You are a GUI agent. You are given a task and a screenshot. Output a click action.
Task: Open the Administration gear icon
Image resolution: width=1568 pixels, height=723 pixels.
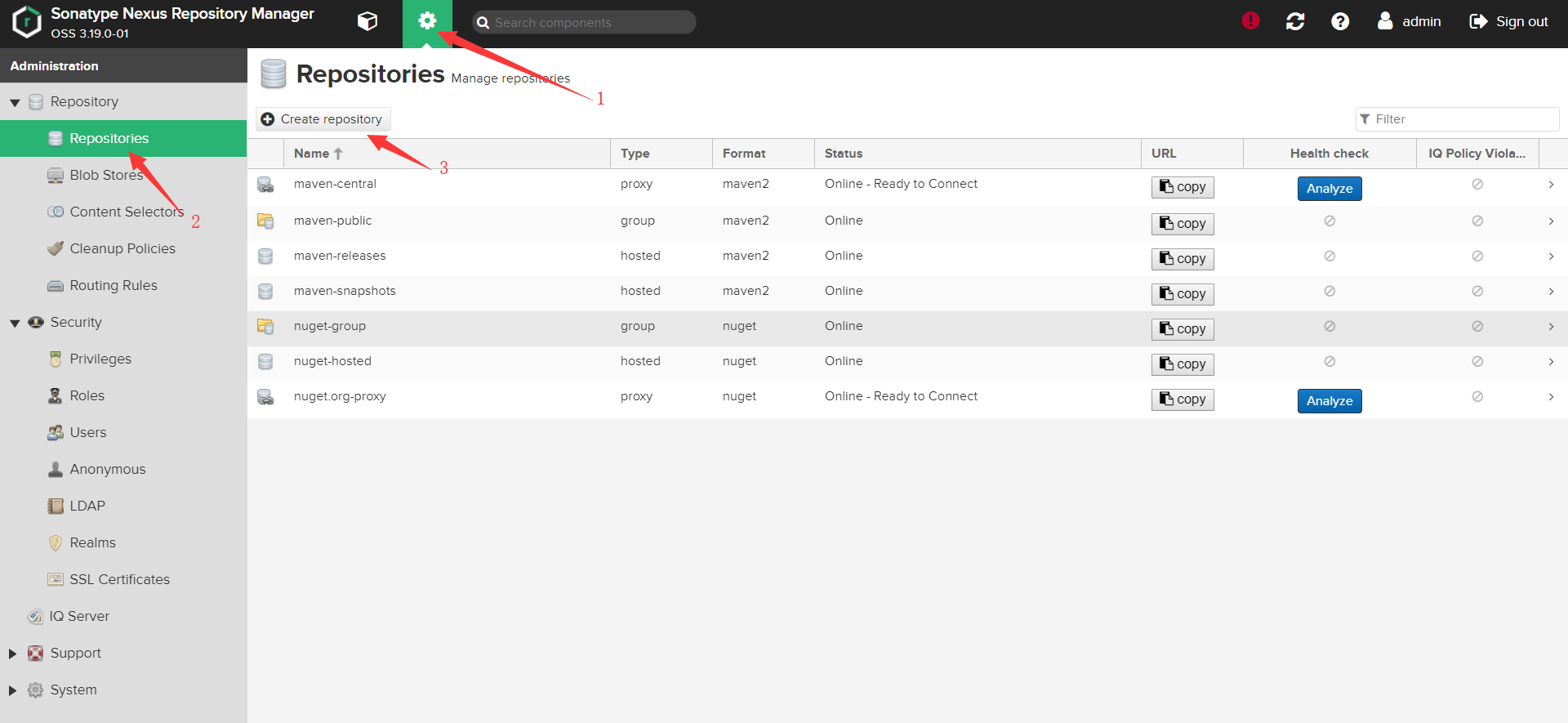point(427,21)
